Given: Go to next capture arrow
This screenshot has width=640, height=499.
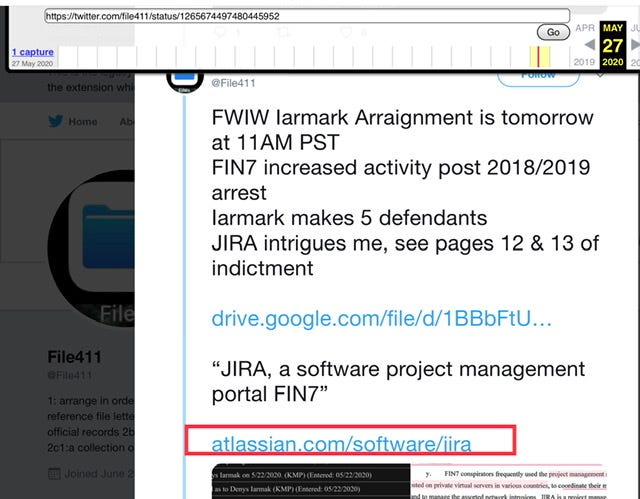Looking at the screenshot, I should pos(635,44).
